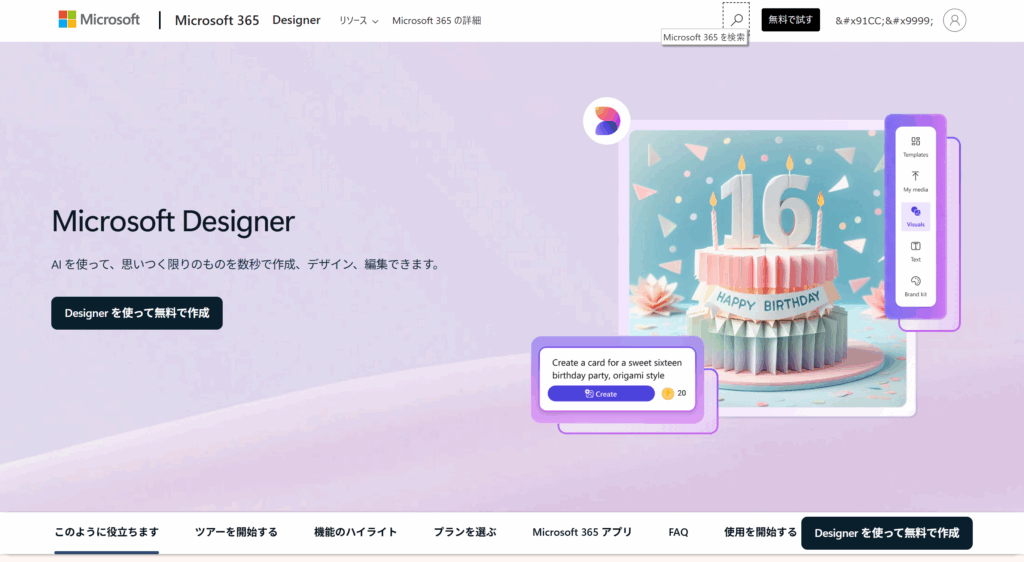The width and height of the screenshot is (1024, 562).
Task: Open the Microsoft 365 header link
Action: (217, 20)
